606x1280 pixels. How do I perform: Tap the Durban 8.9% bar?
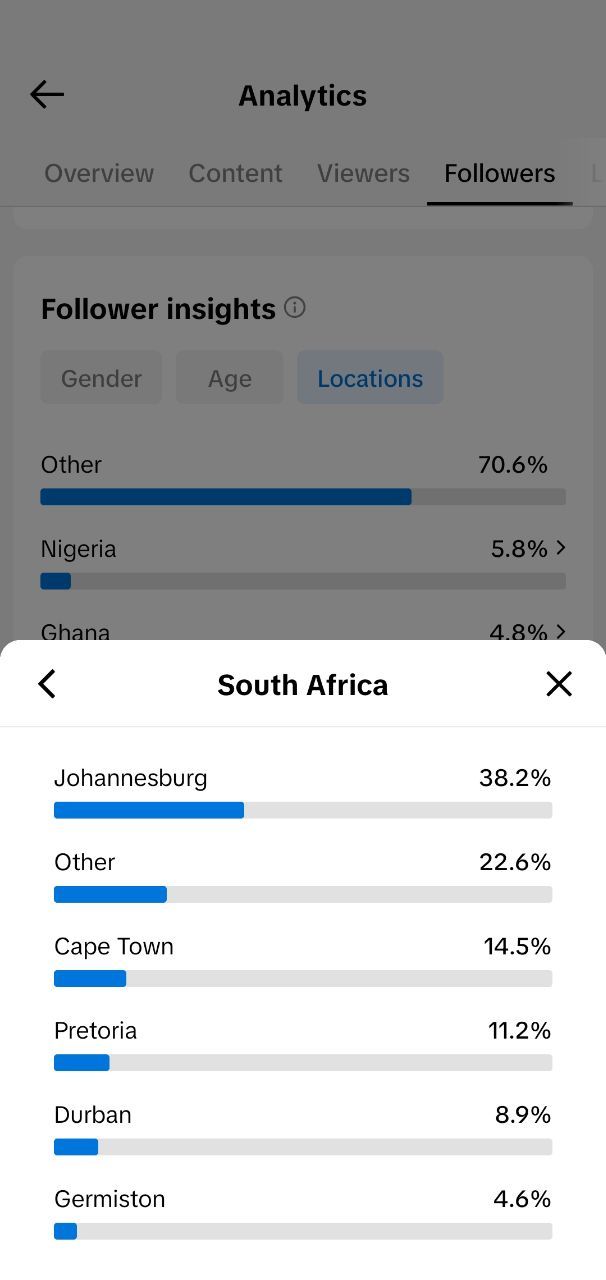tap(303, 1147)
